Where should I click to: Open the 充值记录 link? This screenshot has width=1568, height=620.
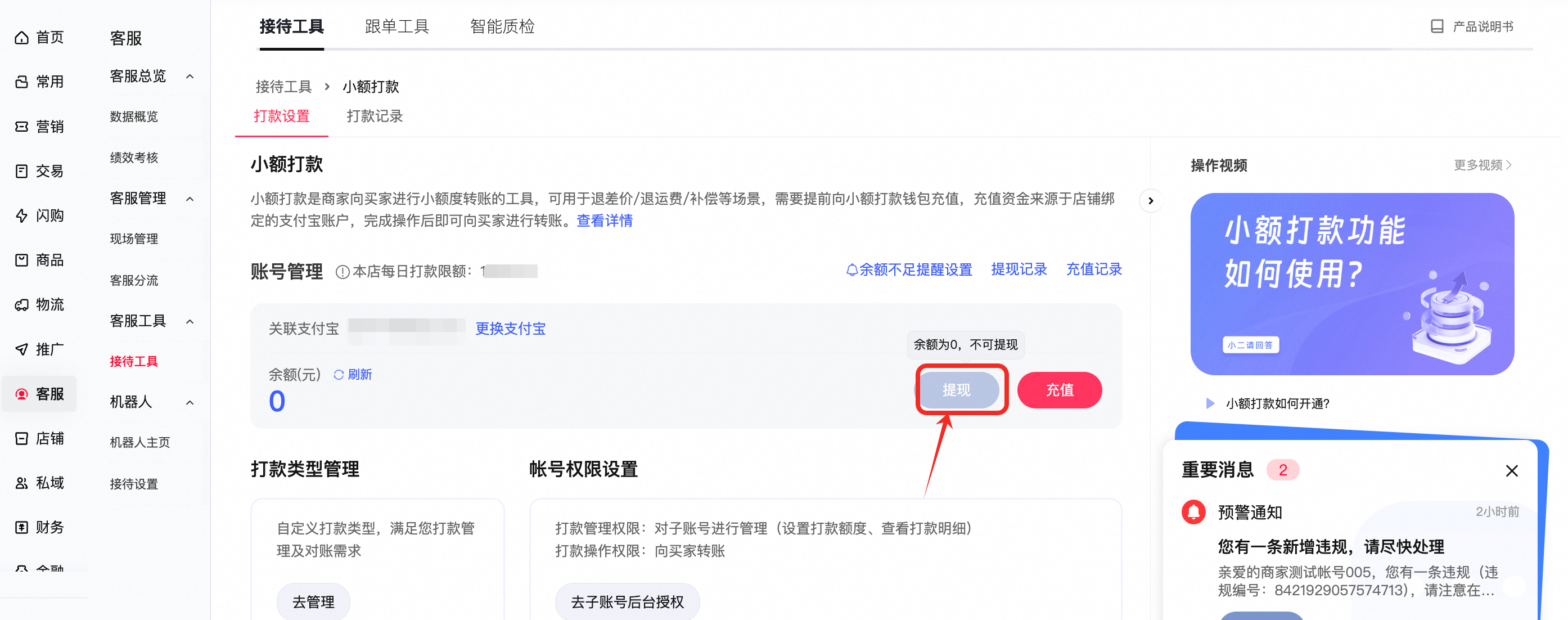point(1094,270)
